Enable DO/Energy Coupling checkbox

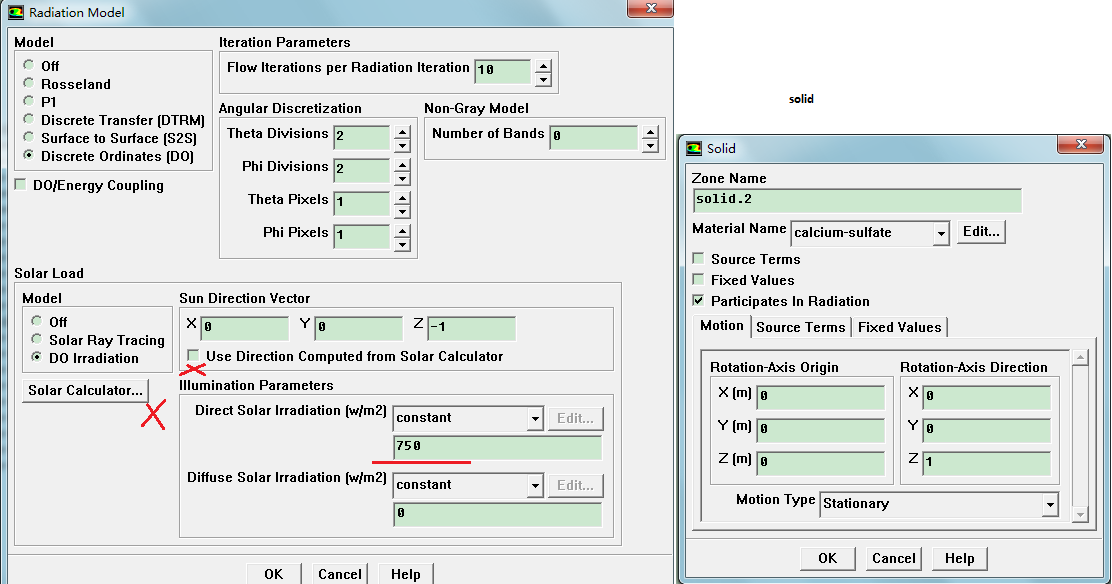coord(21,185)
